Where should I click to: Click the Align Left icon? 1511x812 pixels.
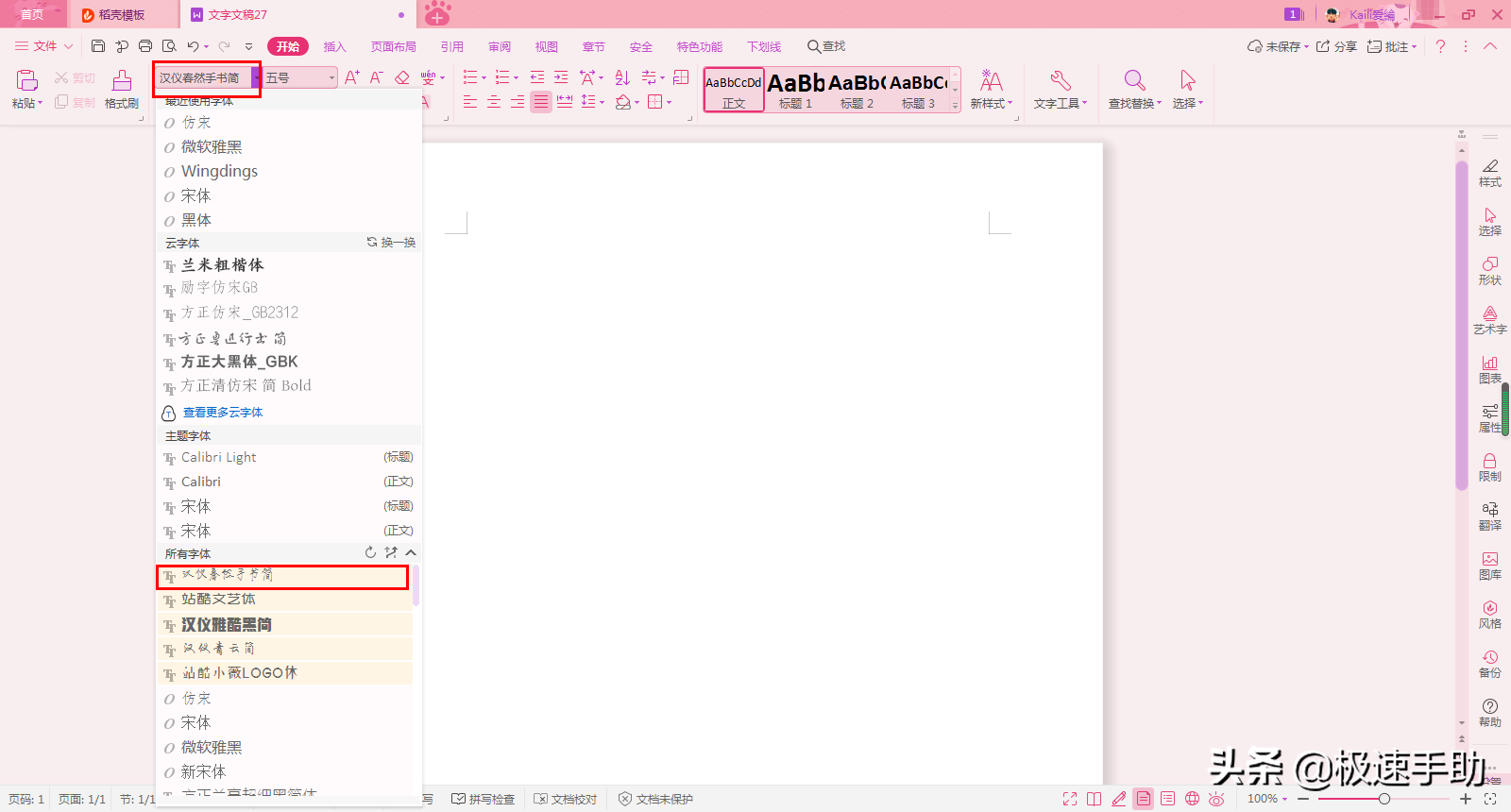470,102
